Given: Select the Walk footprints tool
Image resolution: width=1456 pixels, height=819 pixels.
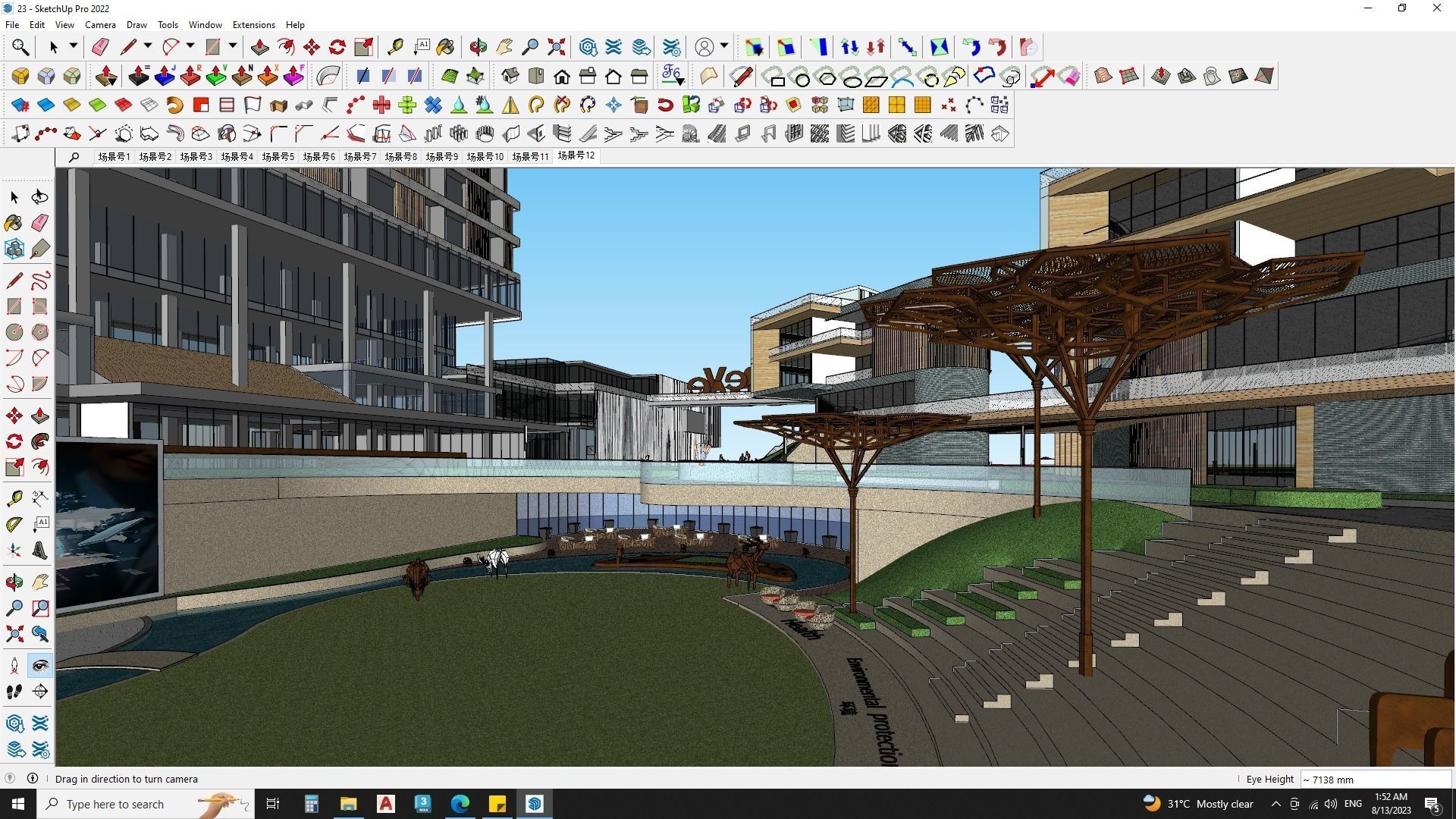Looking at the screenshot, I should (14, 692).
